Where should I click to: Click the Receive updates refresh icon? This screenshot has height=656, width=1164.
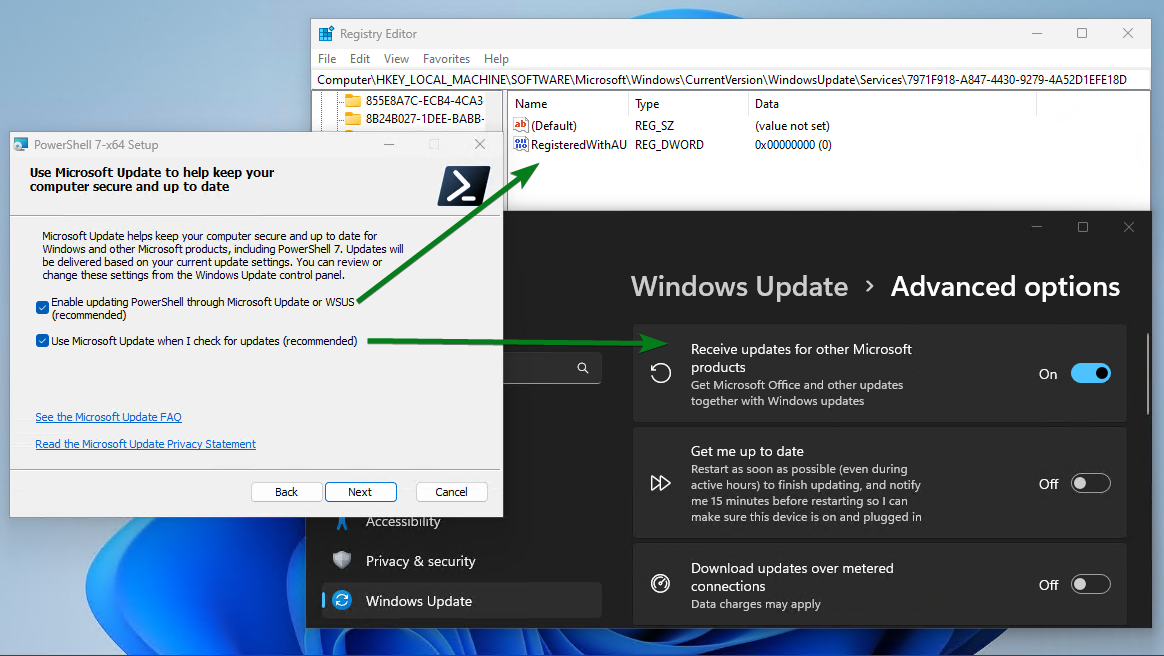[661, 373]
